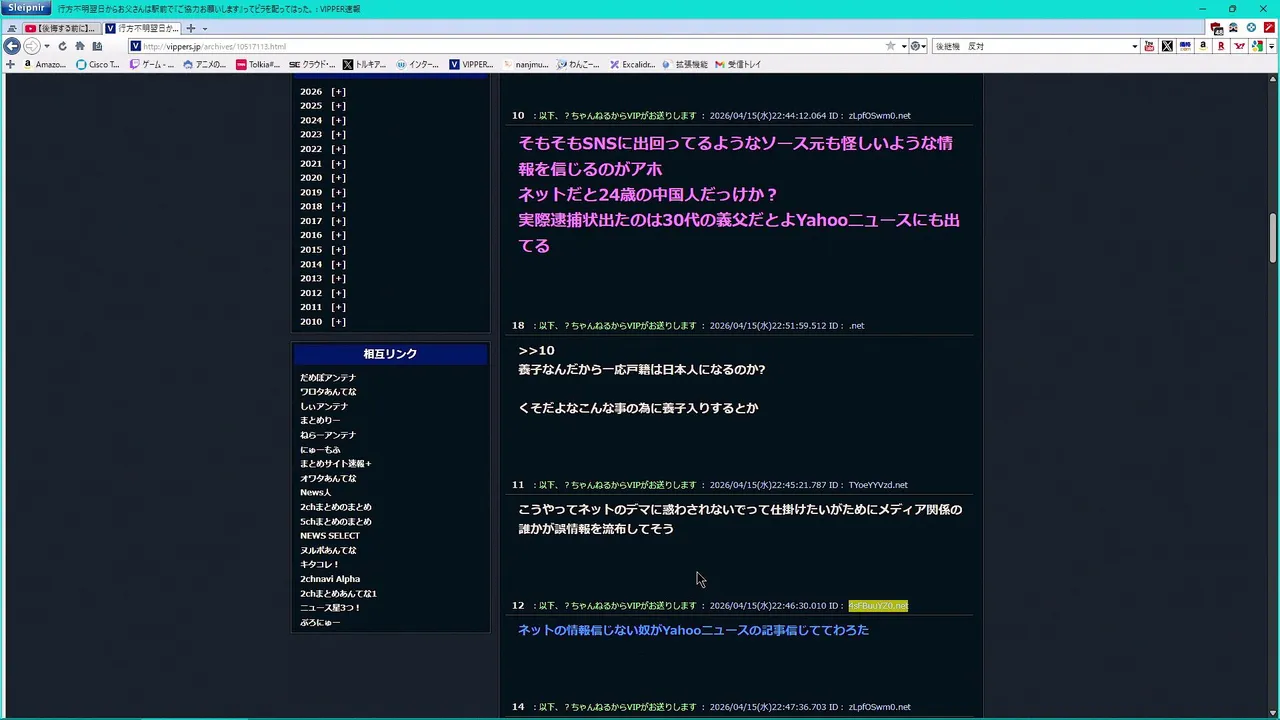Open a new tab with the plus button
Viewport: 1280px width, 720px height.
pyautogui.click(x=191, y=28)
